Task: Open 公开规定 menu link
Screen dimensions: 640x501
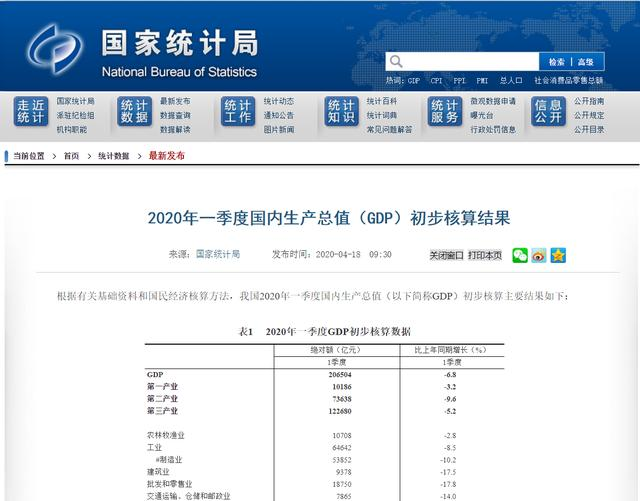Action: click(589, 115)
